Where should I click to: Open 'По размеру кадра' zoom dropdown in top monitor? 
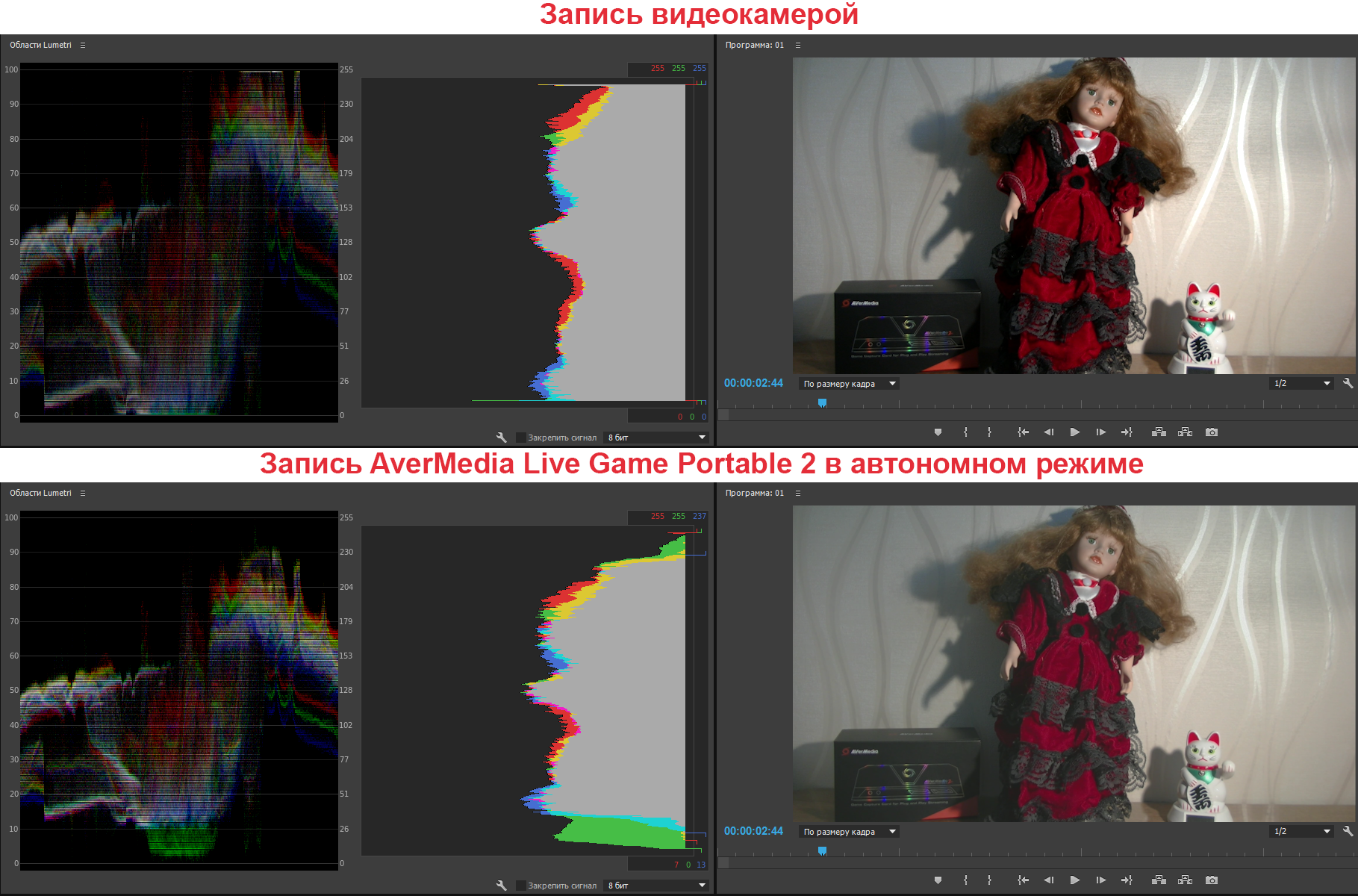[849, 384]
